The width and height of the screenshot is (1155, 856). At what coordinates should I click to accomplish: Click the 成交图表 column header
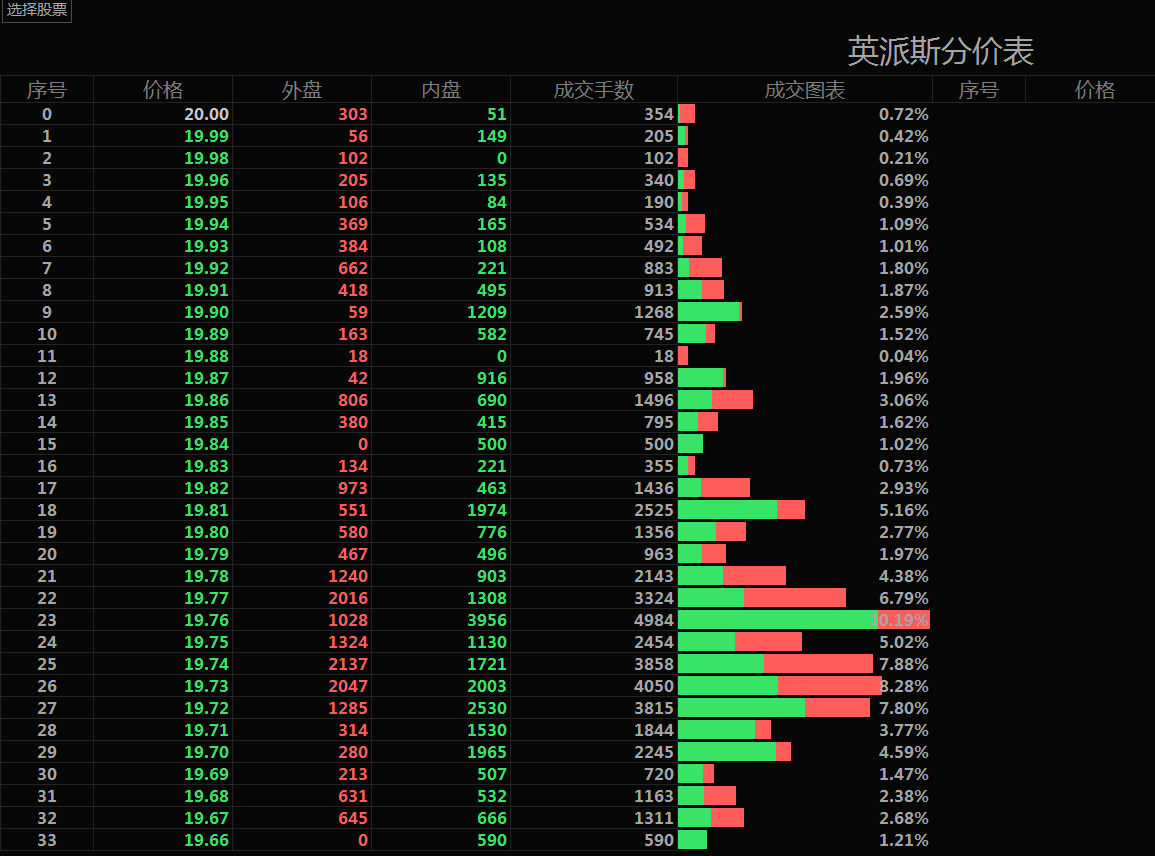click(804, 90)
